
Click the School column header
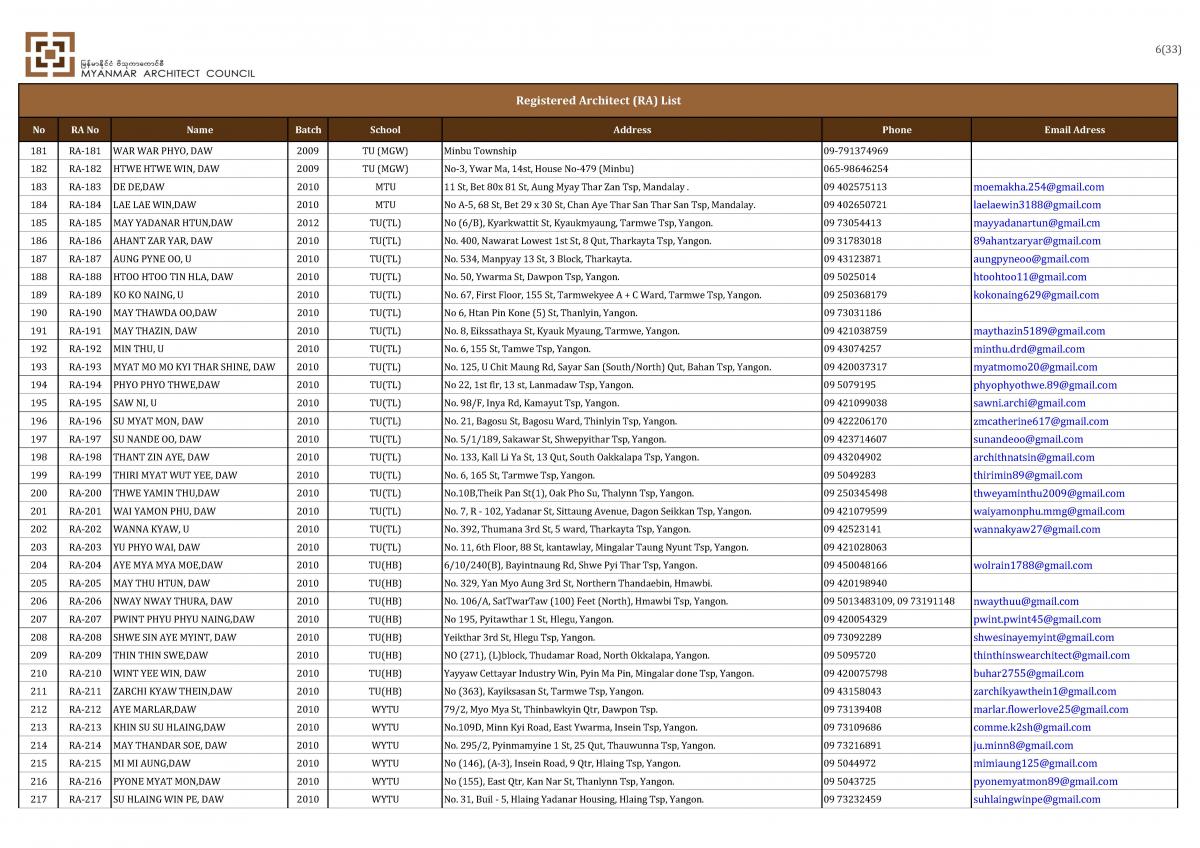tap(385, 130)
